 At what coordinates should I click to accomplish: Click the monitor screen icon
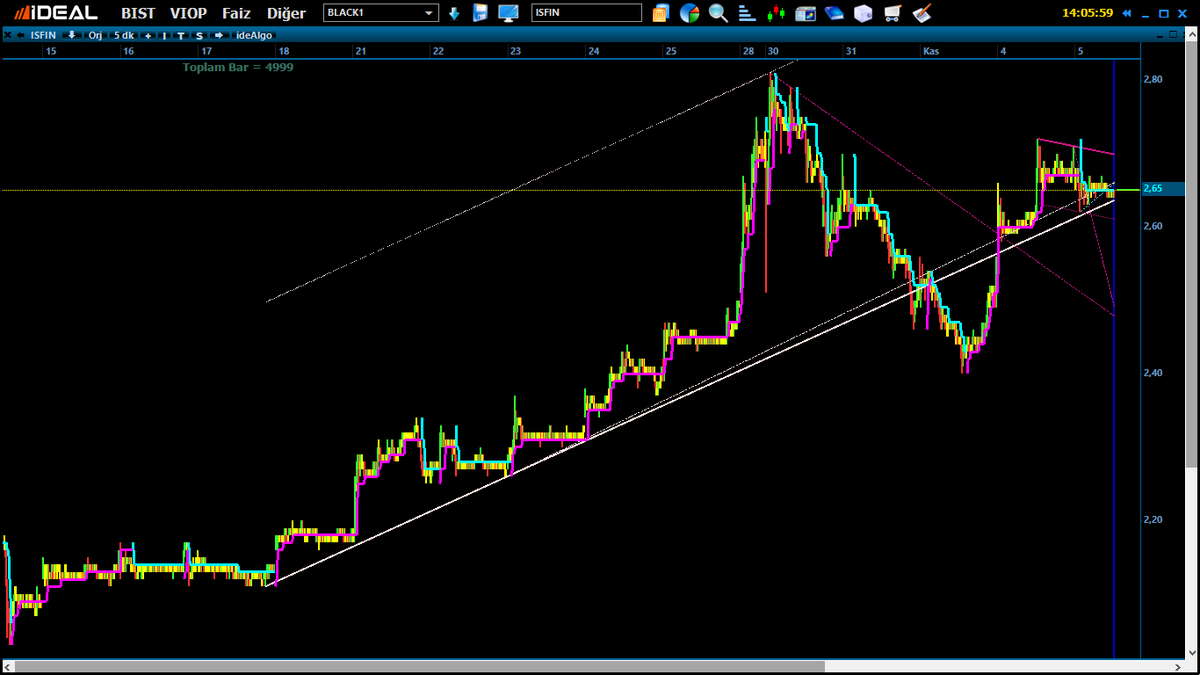coord(508,13)
